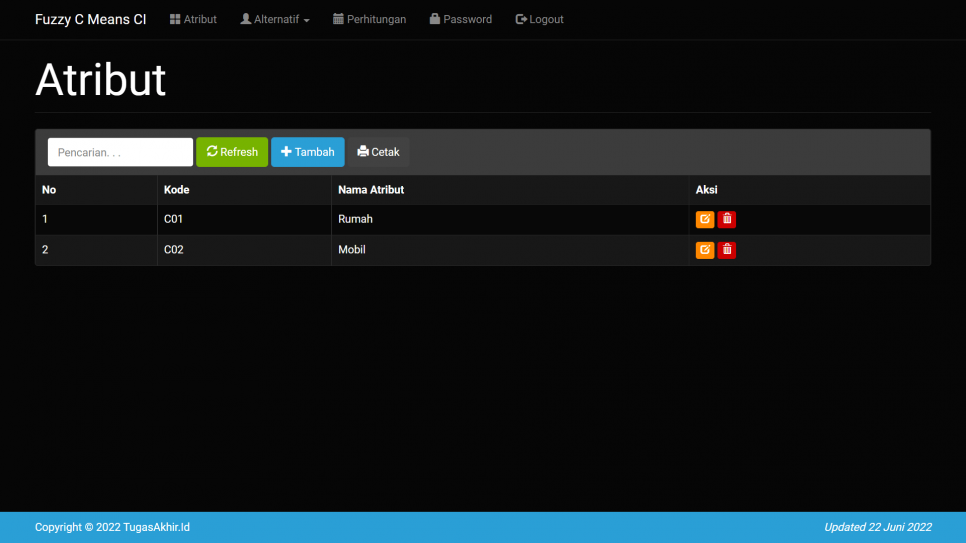
Task: Click the Aksi column header
Action: click(x=706, y=190)
